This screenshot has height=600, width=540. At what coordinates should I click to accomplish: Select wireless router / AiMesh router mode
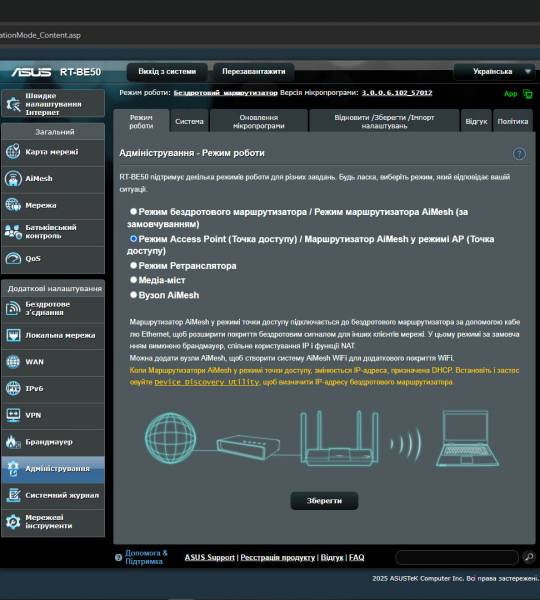[133, 211]
